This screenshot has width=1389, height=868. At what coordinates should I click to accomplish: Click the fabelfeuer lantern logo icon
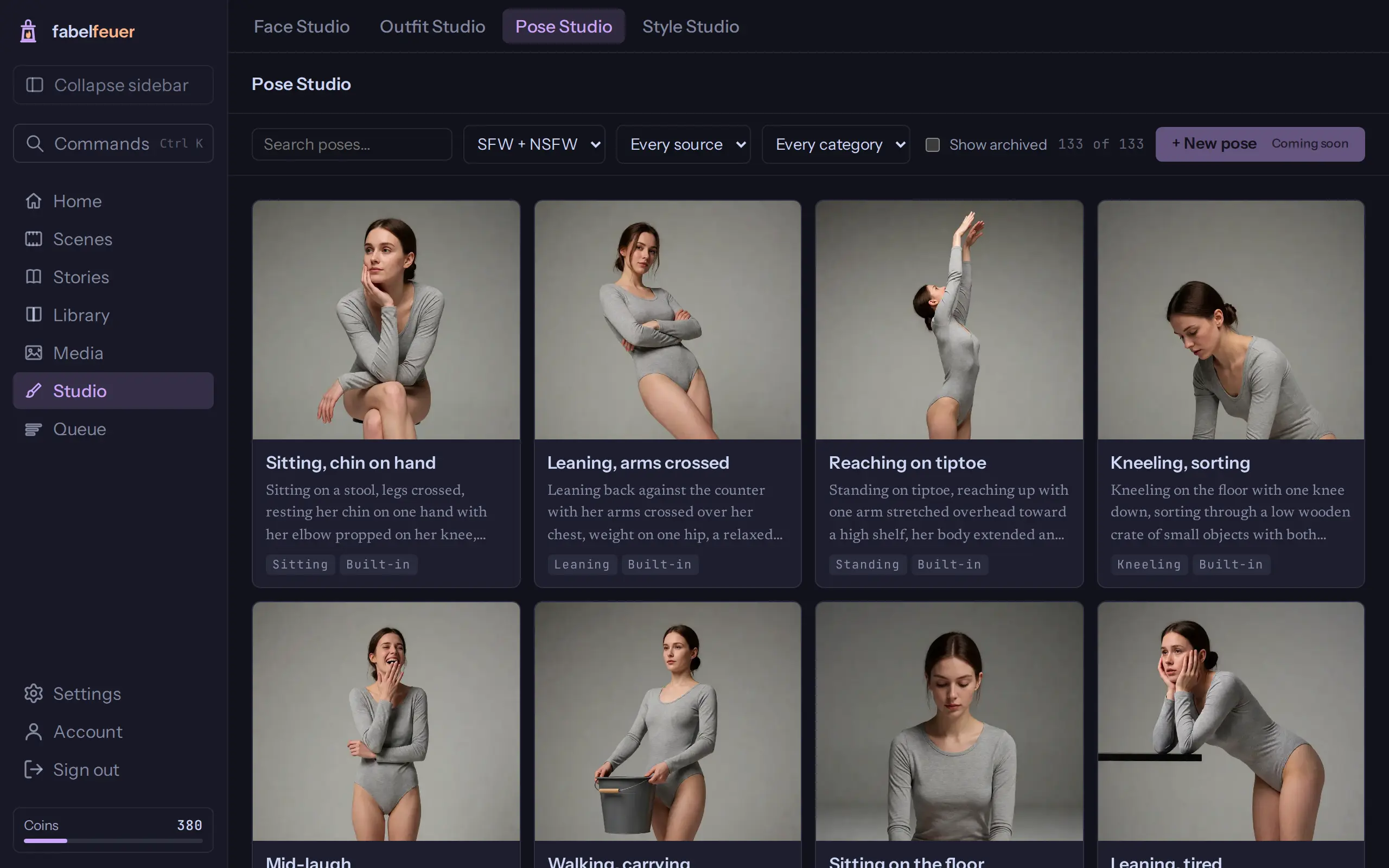pos(28,31)
